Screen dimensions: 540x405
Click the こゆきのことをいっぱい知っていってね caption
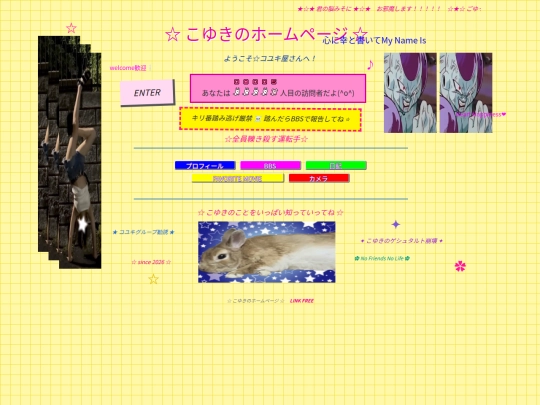point(271,212)
